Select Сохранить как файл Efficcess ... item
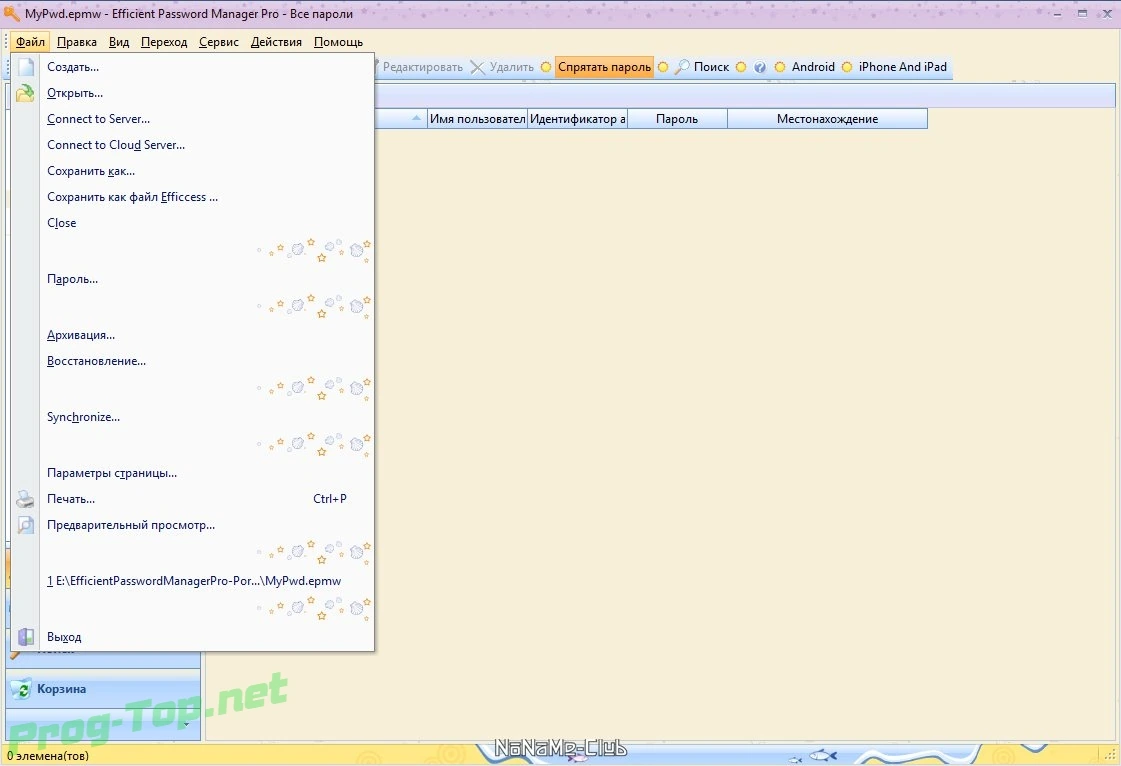Screen dimensions: 1121x766 [x=192, y=197]
